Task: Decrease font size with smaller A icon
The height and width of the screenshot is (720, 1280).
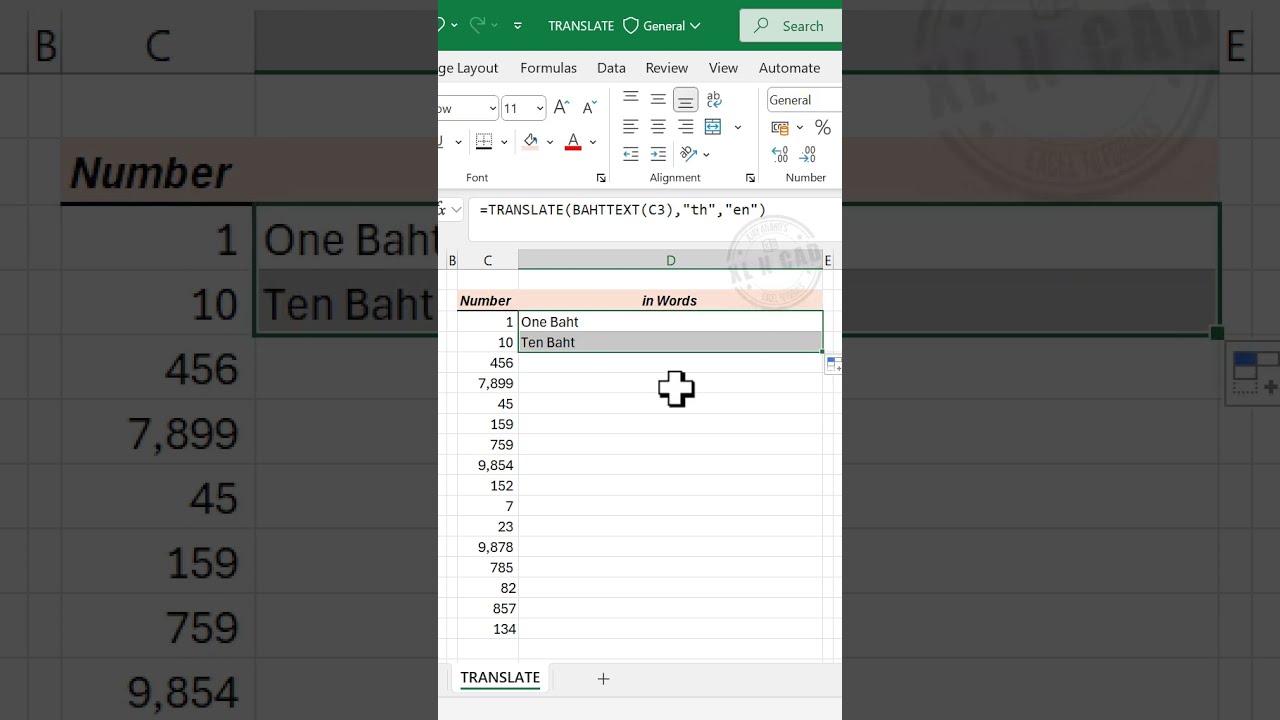Action: coord(590,107)
